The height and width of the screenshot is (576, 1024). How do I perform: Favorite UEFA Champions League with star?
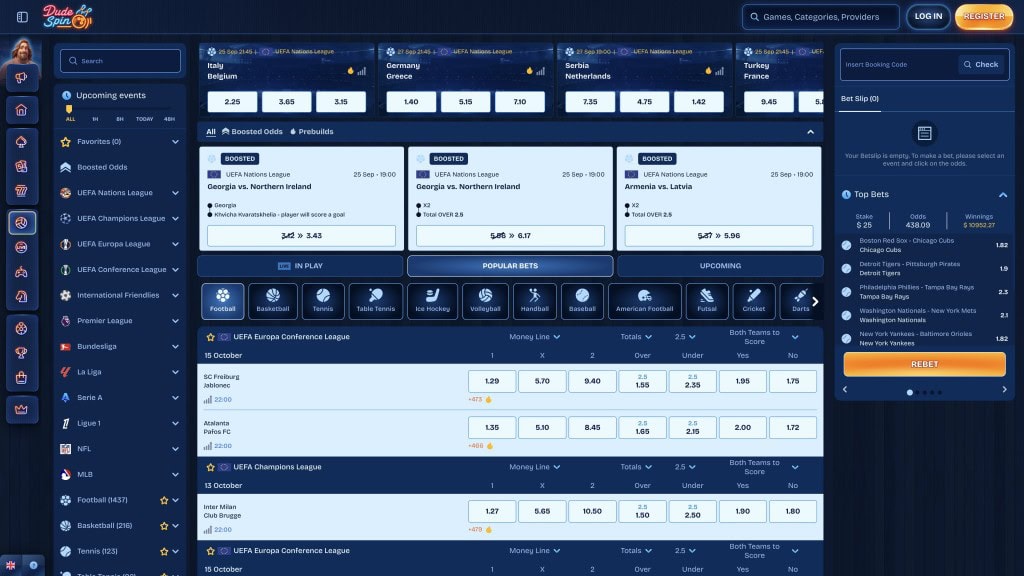tap(210, 468)
